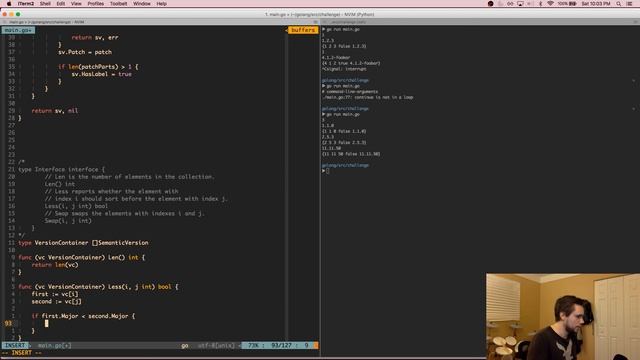Screen dimensions: 640x360
Task: Click the 'return len(vc)' line
Action: pos(55,265)
